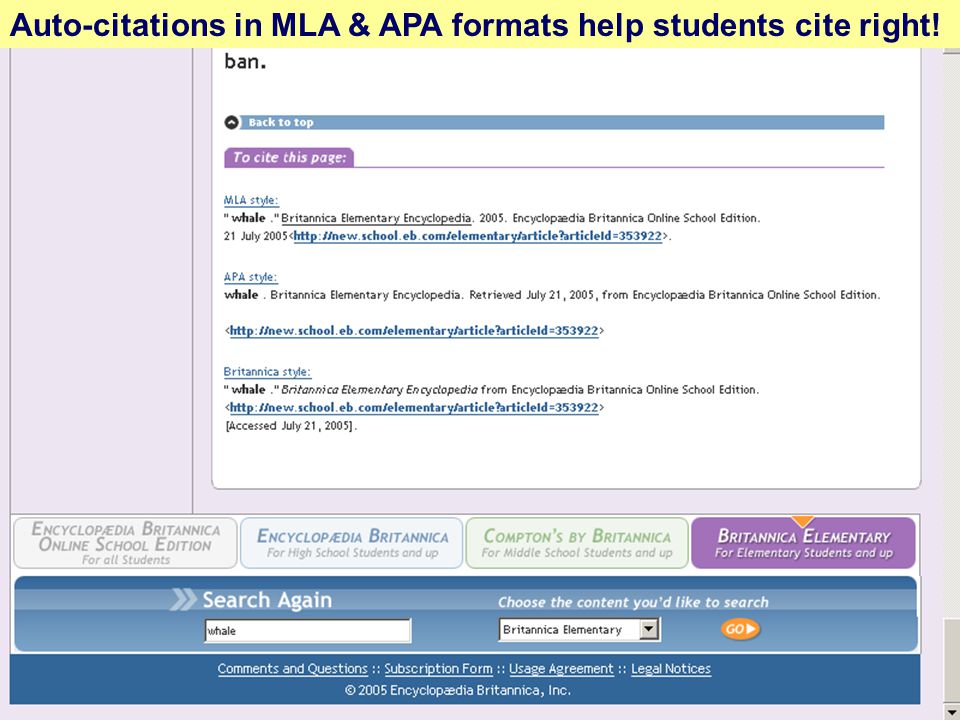Click the Search Again double-chevron icon
The image size is (960, 720).
pos(183,599)
